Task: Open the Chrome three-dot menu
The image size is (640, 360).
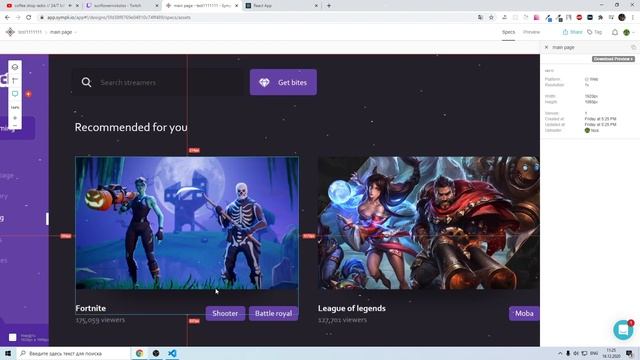Action: pyautogui.click(x=633, y=18)
